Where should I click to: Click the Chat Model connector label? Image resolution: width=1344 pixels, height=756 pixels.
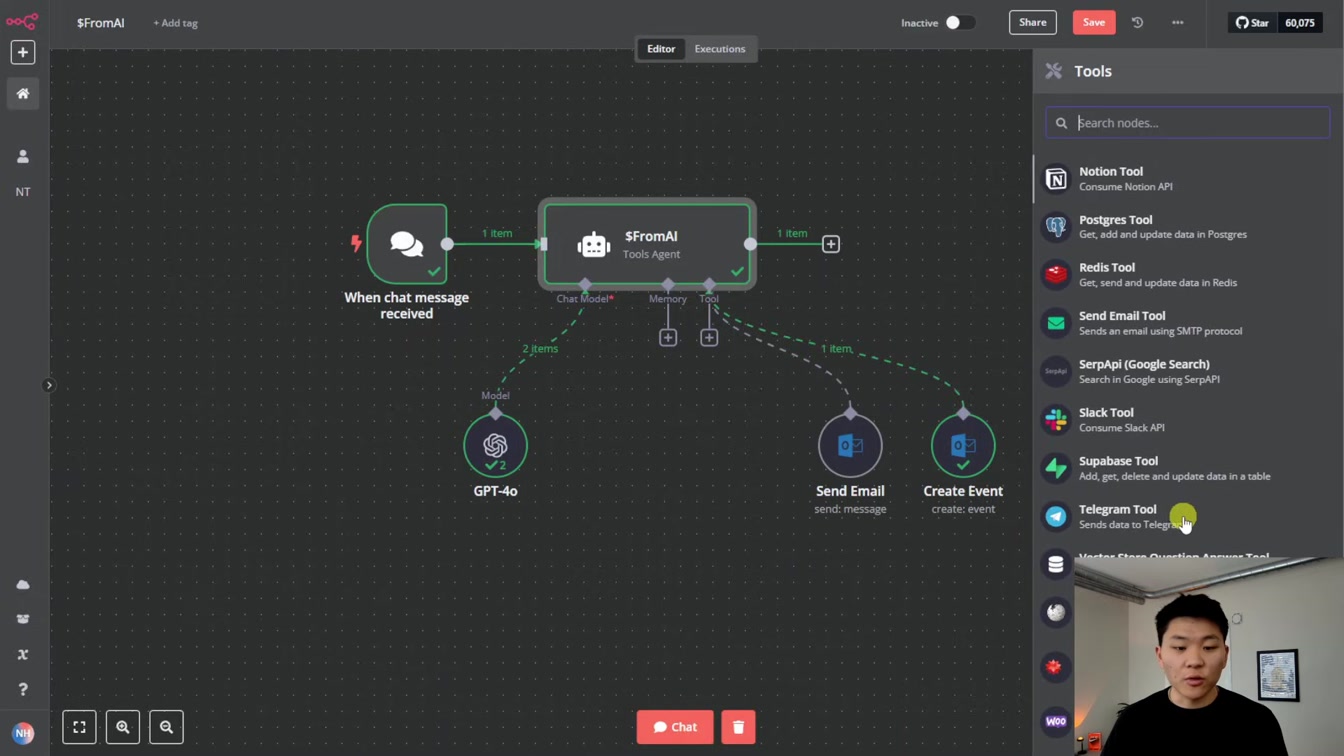coord(585,299)
